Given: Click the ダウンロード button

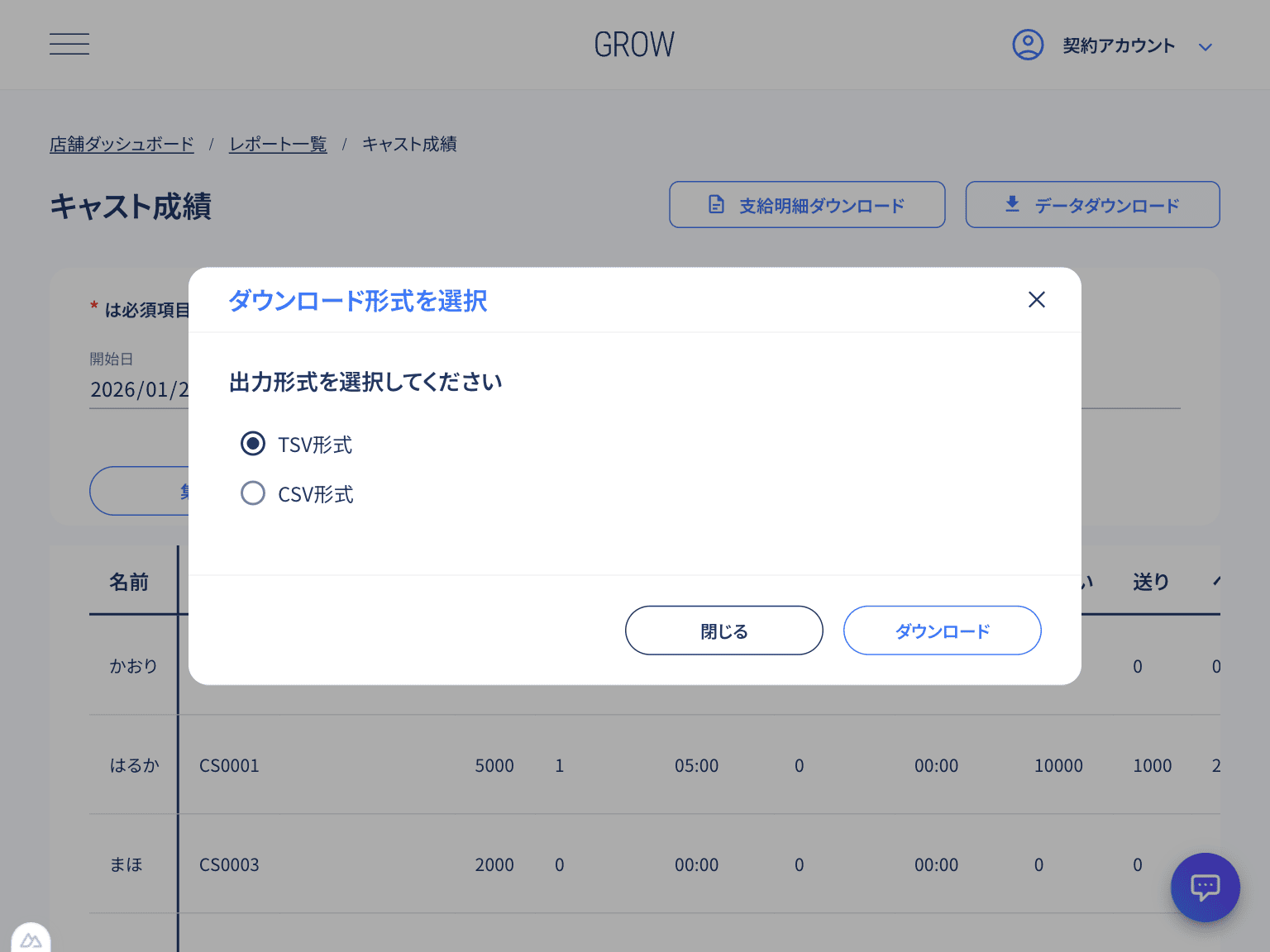Looking at the screenshot, I should (942, 630).
